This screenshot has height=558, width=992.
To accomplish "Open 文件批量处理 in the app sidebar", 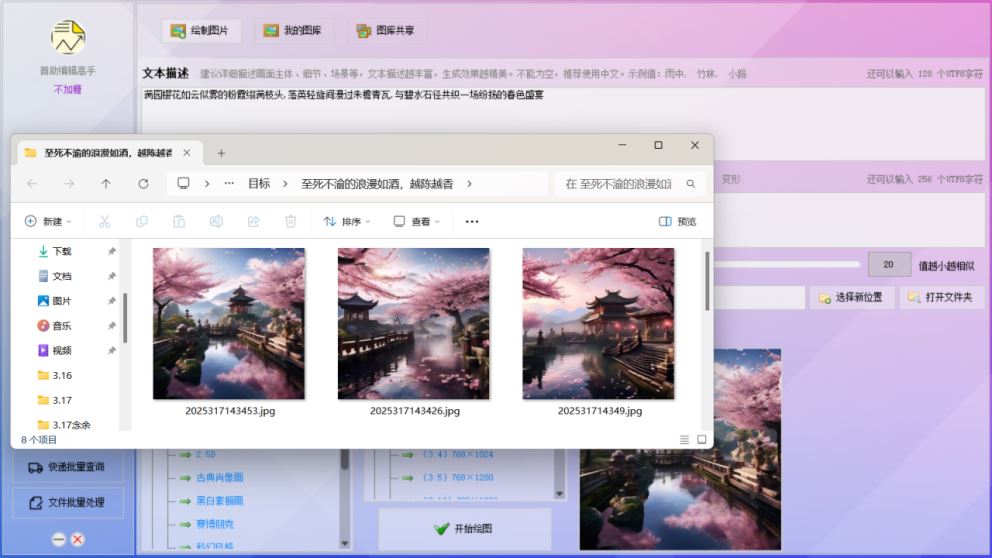I will click(68, 503).
